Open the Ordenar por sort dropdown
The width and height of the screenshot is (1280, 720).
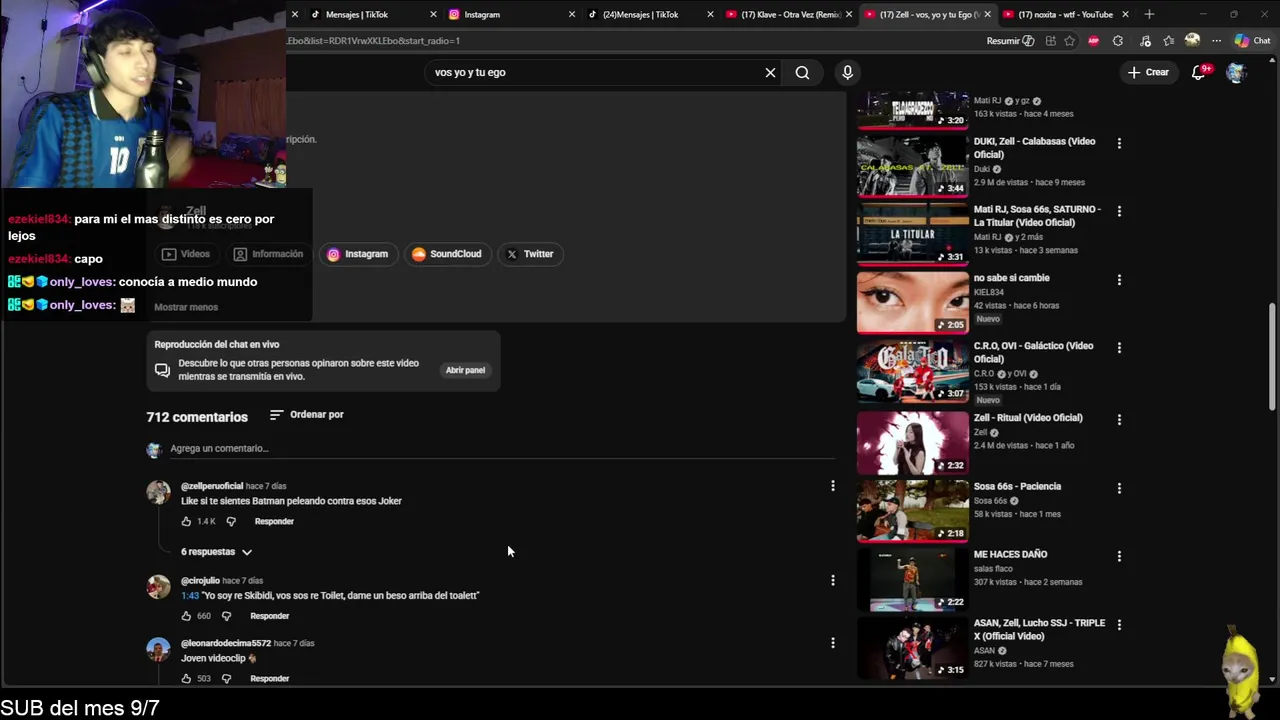point(307,414)
